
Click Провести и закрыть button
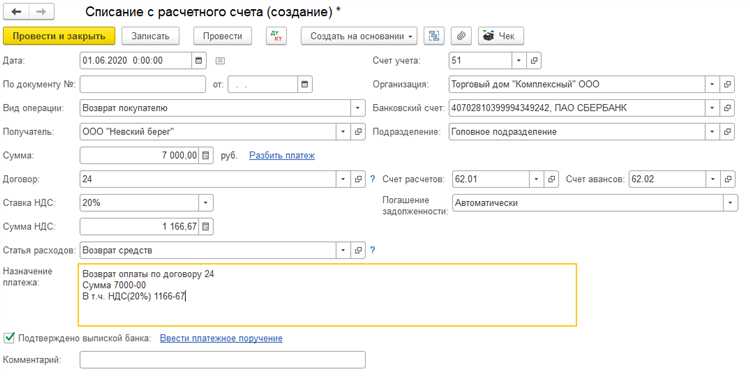(59, 36)
